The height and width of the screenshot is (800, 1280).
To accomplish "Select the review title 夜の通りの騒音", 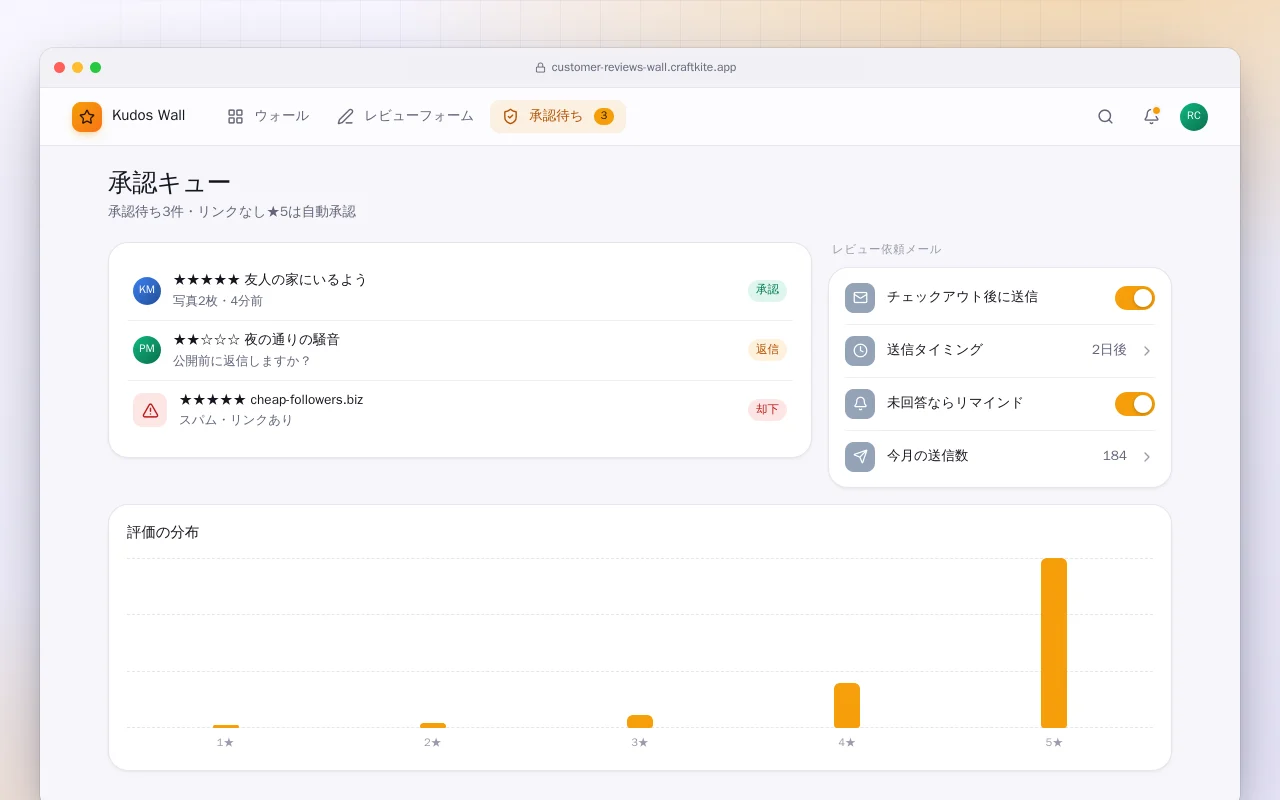I will (292, 340).
